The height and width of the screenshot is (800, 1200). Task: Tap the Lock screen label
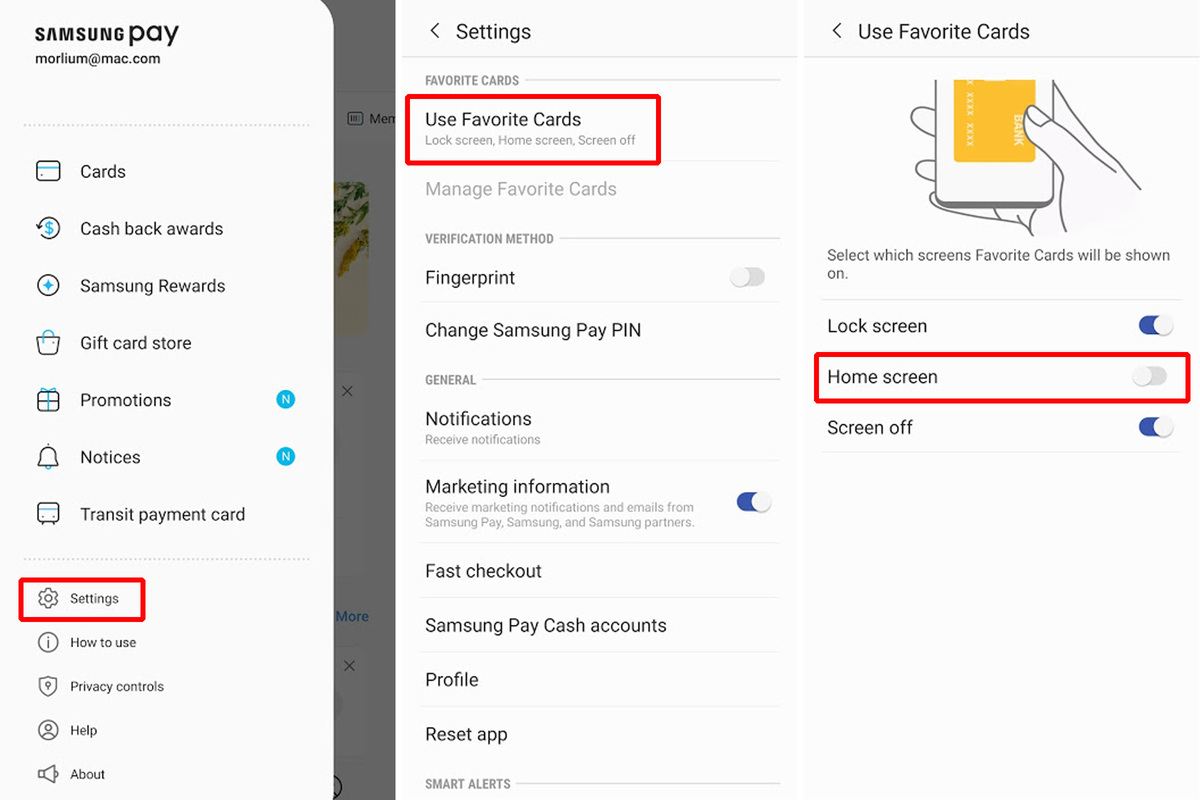tap(877, 326)
